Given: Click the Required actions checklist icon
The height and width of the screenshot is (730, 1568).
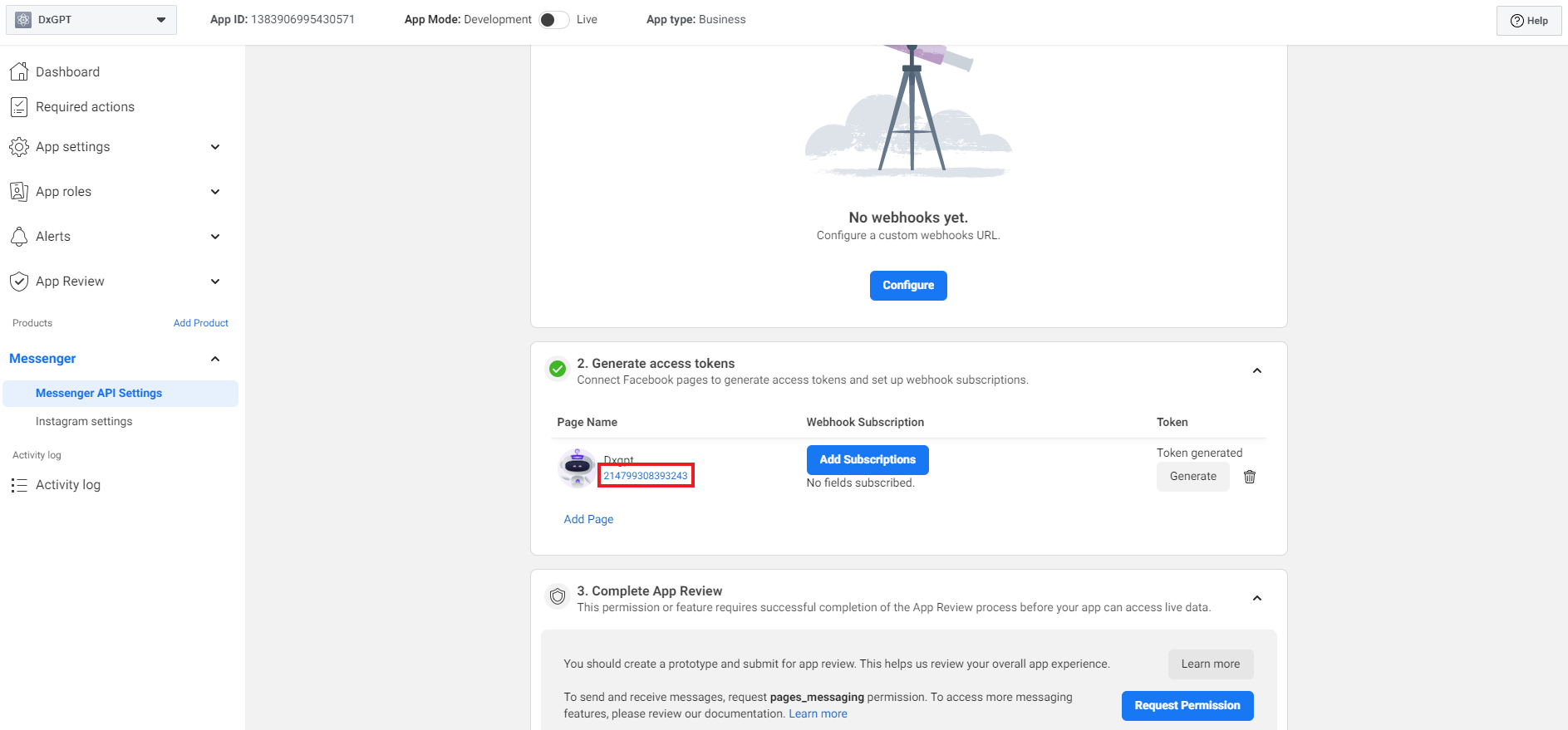Looking at the screenshot, I should tap(19, 107).
